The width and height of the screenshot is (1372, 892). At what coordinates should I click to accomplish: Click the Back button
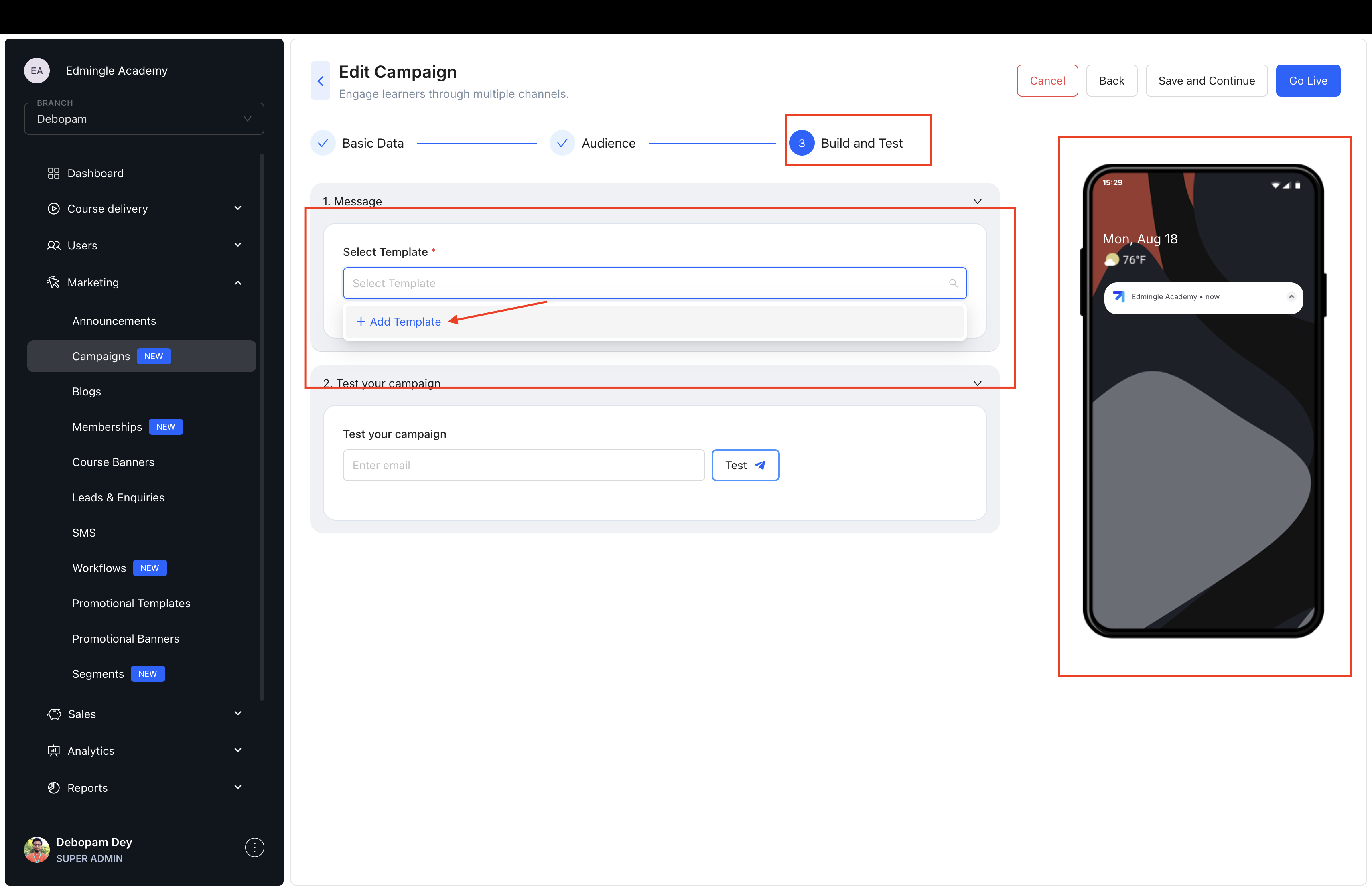pos(1111,81)
